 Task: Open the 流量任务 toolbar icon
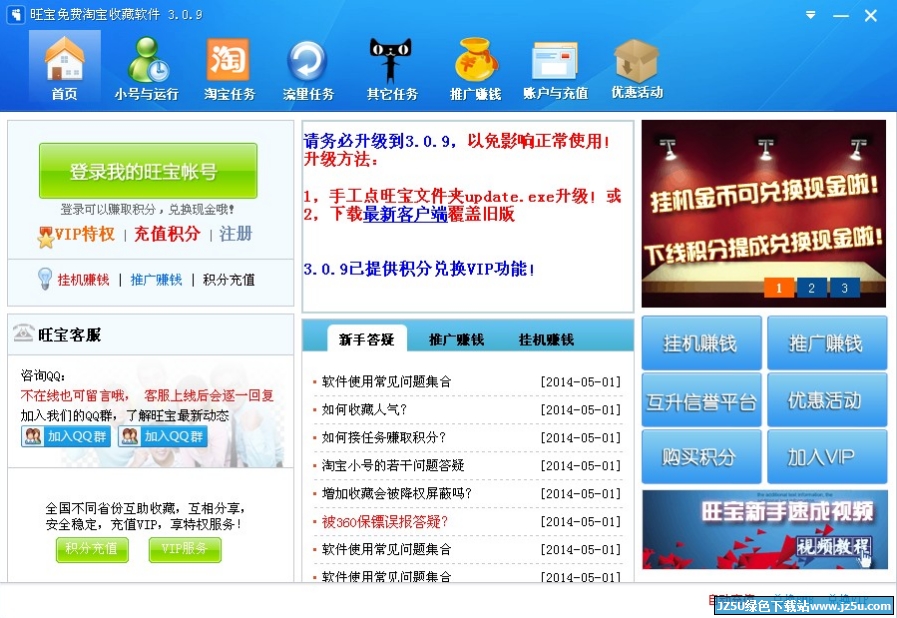point(308,68)
